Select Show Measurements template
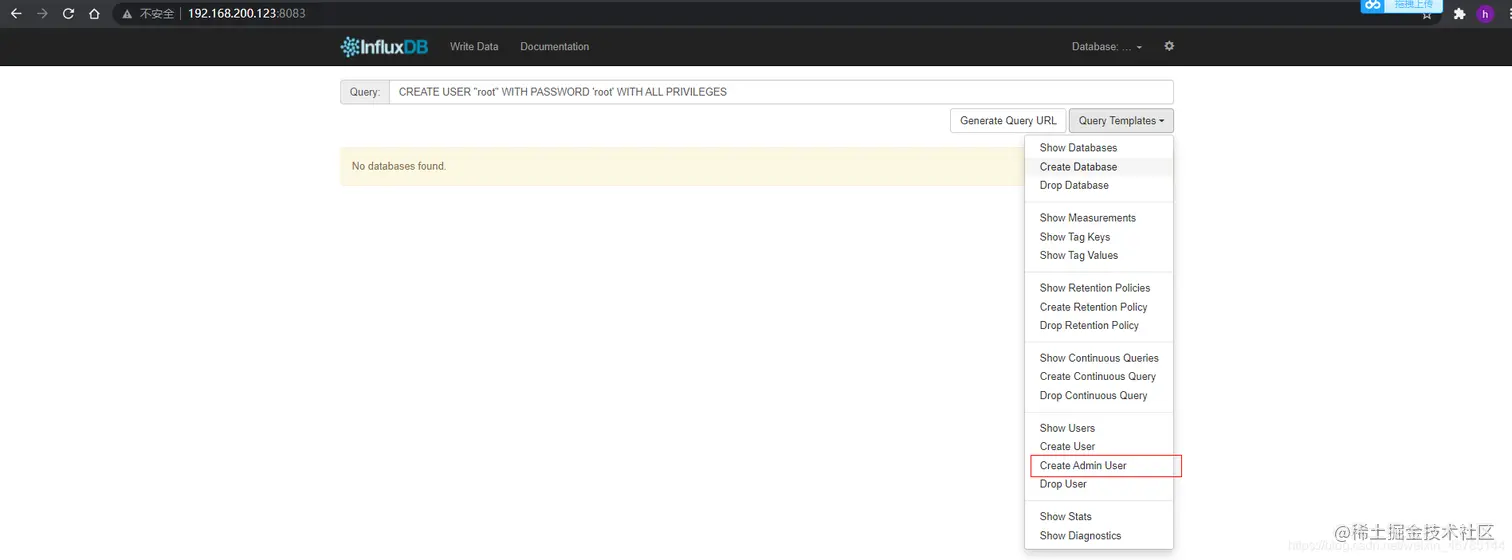This screenshot has height=560, width=1512. pyautogui.click(x=1099, y=218)
